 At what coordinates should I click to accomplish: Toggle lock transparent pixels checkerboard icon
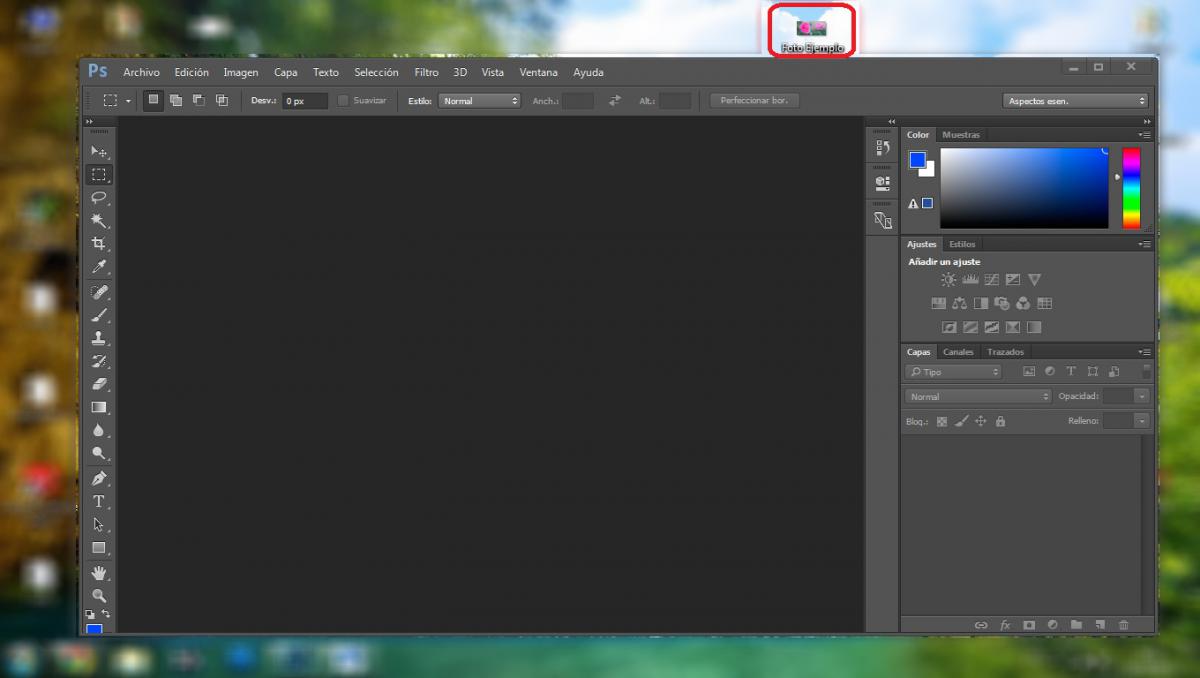tap(942, 421)
